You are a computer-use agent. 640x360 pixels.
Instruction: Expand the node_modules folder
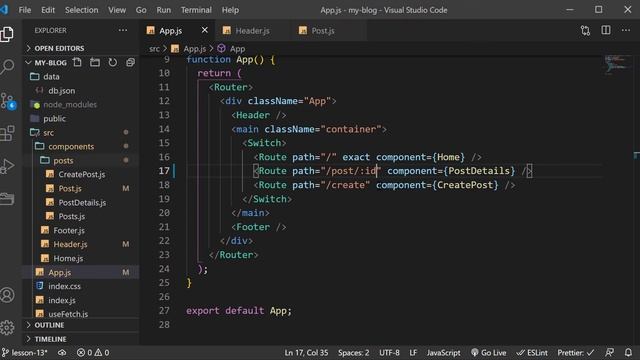(x=70, y=104)
